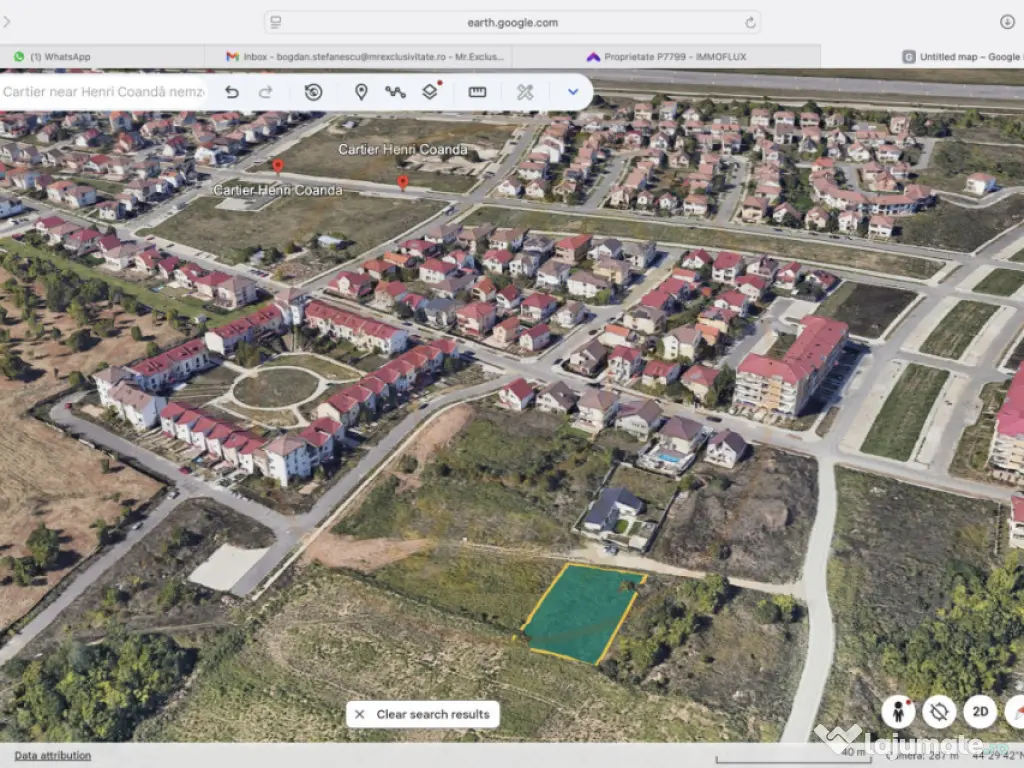Open the crossed tools icon in toolbar

(525, 92)
